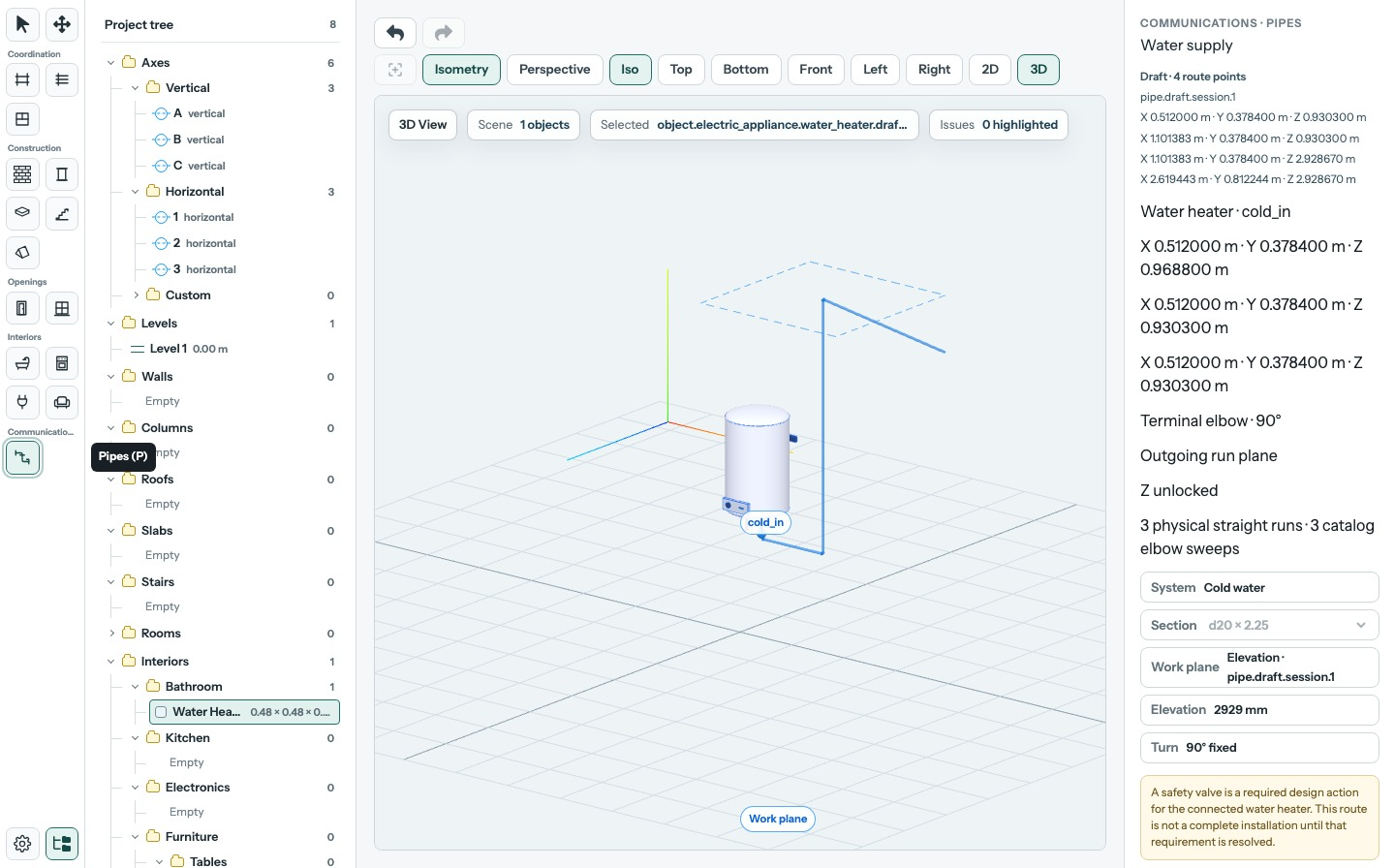1395x868 pixels.
Task: Switch to the Right view
Action: [x=934, y=70]
